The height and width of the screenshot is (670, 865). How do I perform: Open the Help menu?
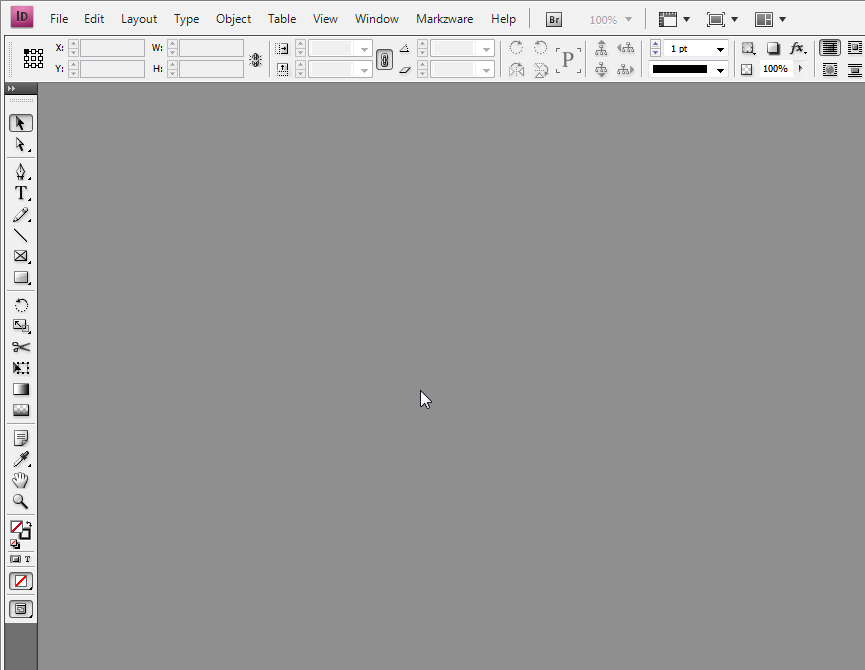[x=503, y=19]
